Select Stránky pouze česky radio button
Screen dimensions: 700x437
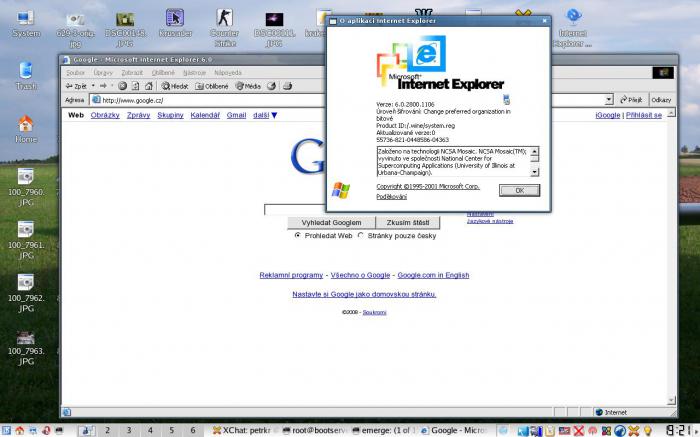point(360,235)
